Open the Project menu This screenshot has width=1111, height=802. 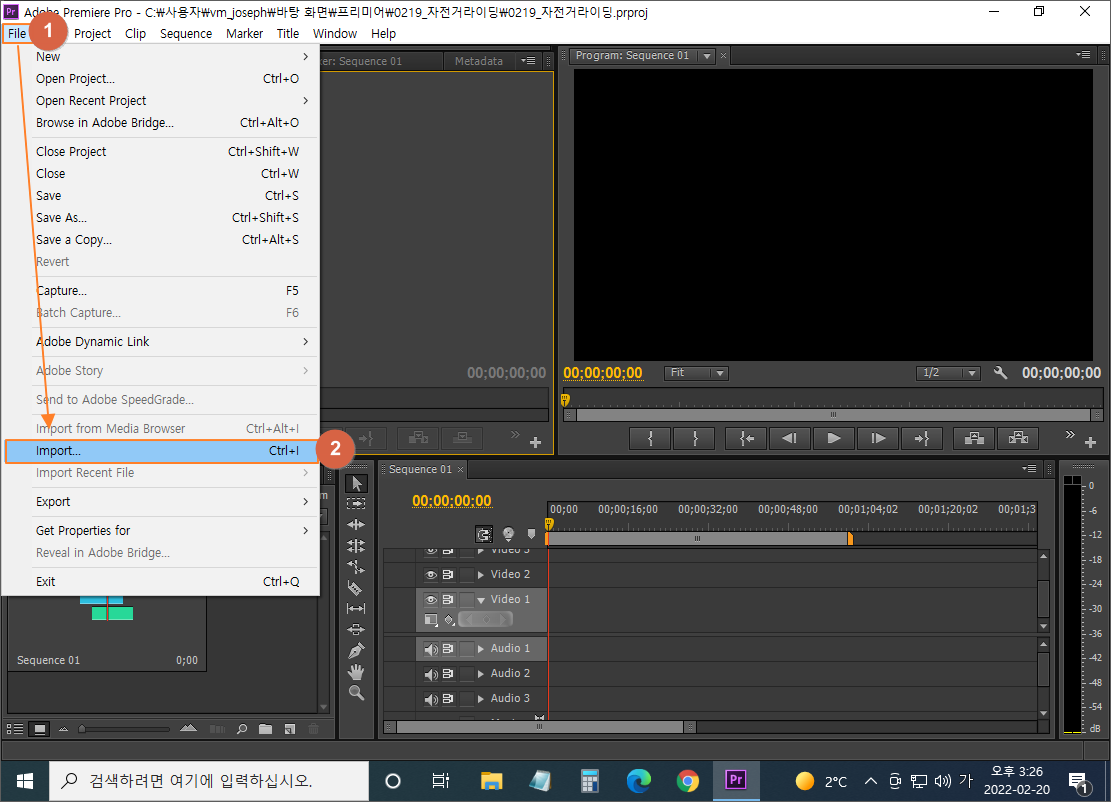click(92, 33)
